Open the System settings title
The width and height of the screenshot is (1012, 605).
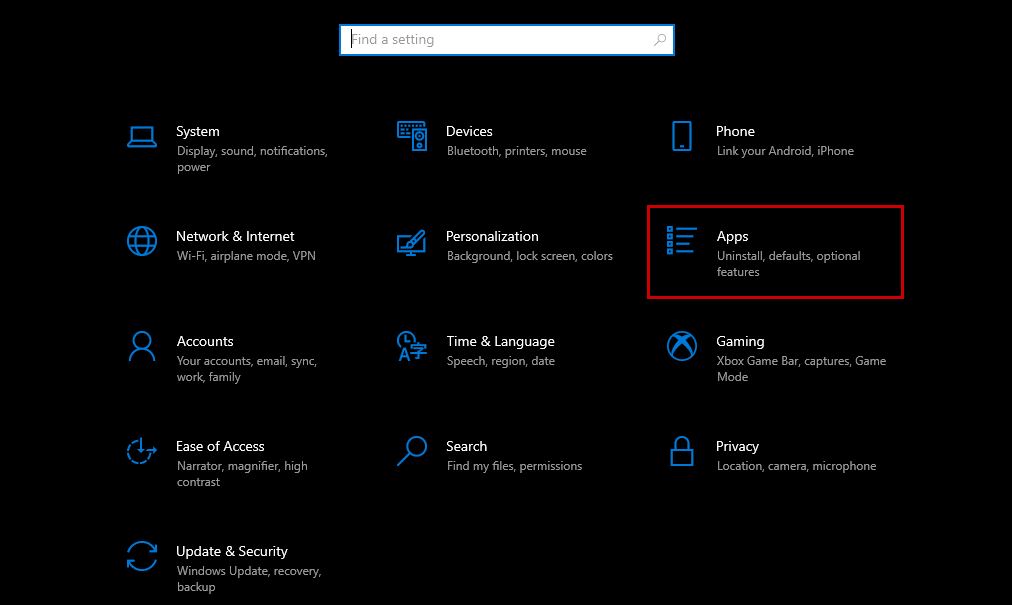pos(197,131)
